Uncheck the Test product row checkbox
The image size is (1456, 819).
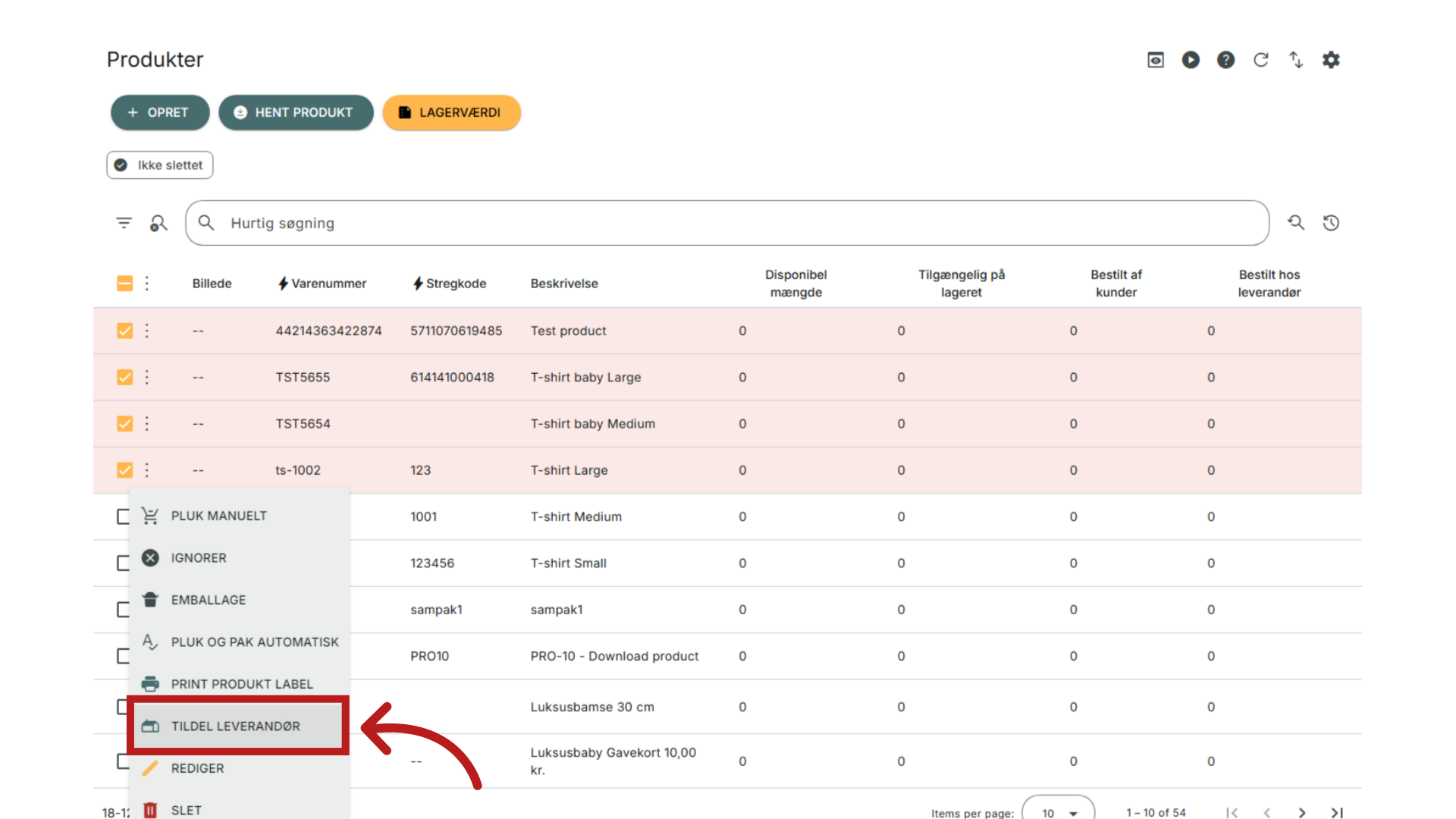point(124,331)
